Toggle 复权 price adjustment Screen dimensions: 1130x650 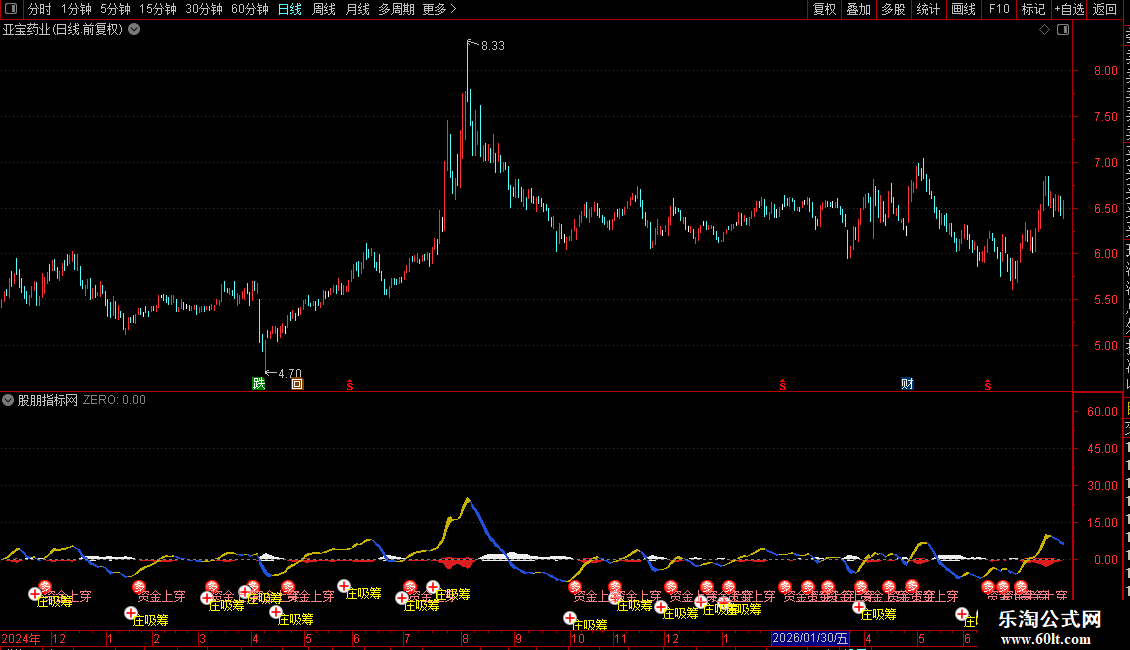824,9
